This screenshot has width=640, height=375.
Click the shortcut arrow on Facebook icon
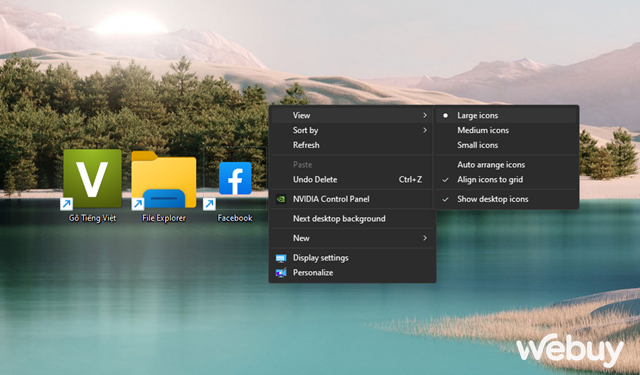pyautogui.click(x=209, y=204)
